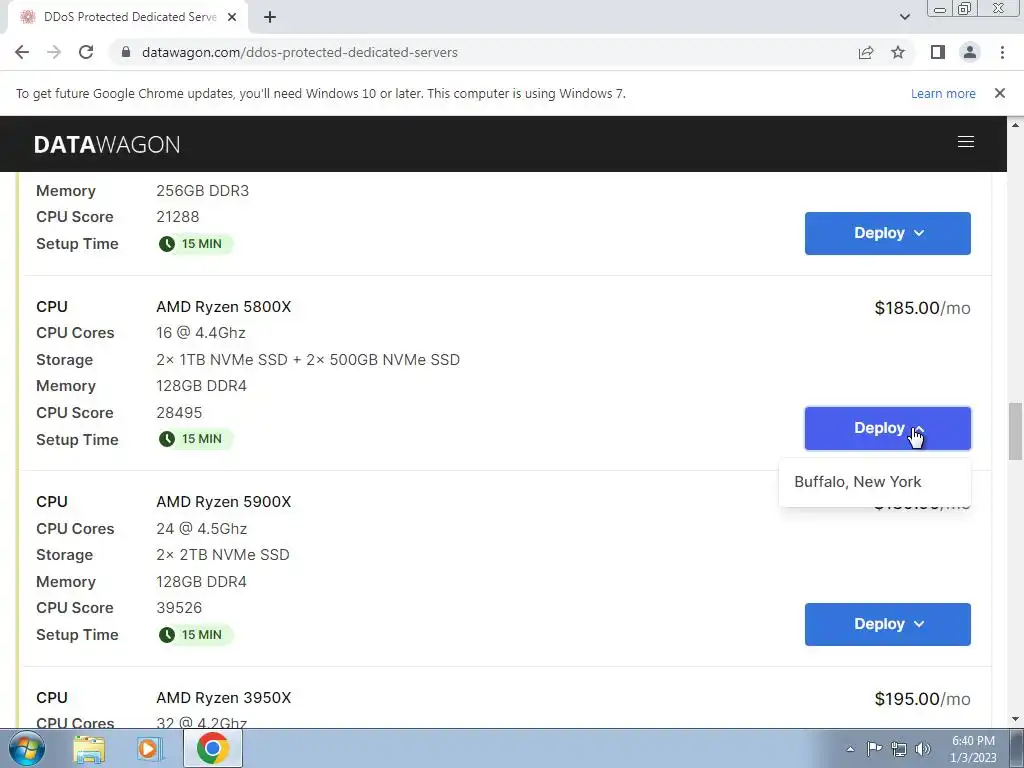This screenshot has height=768, width=1024.
Task: Click the 15 MIN badge under CPU Score 21288
Action: pyautogui.click(x=195, y=244)
